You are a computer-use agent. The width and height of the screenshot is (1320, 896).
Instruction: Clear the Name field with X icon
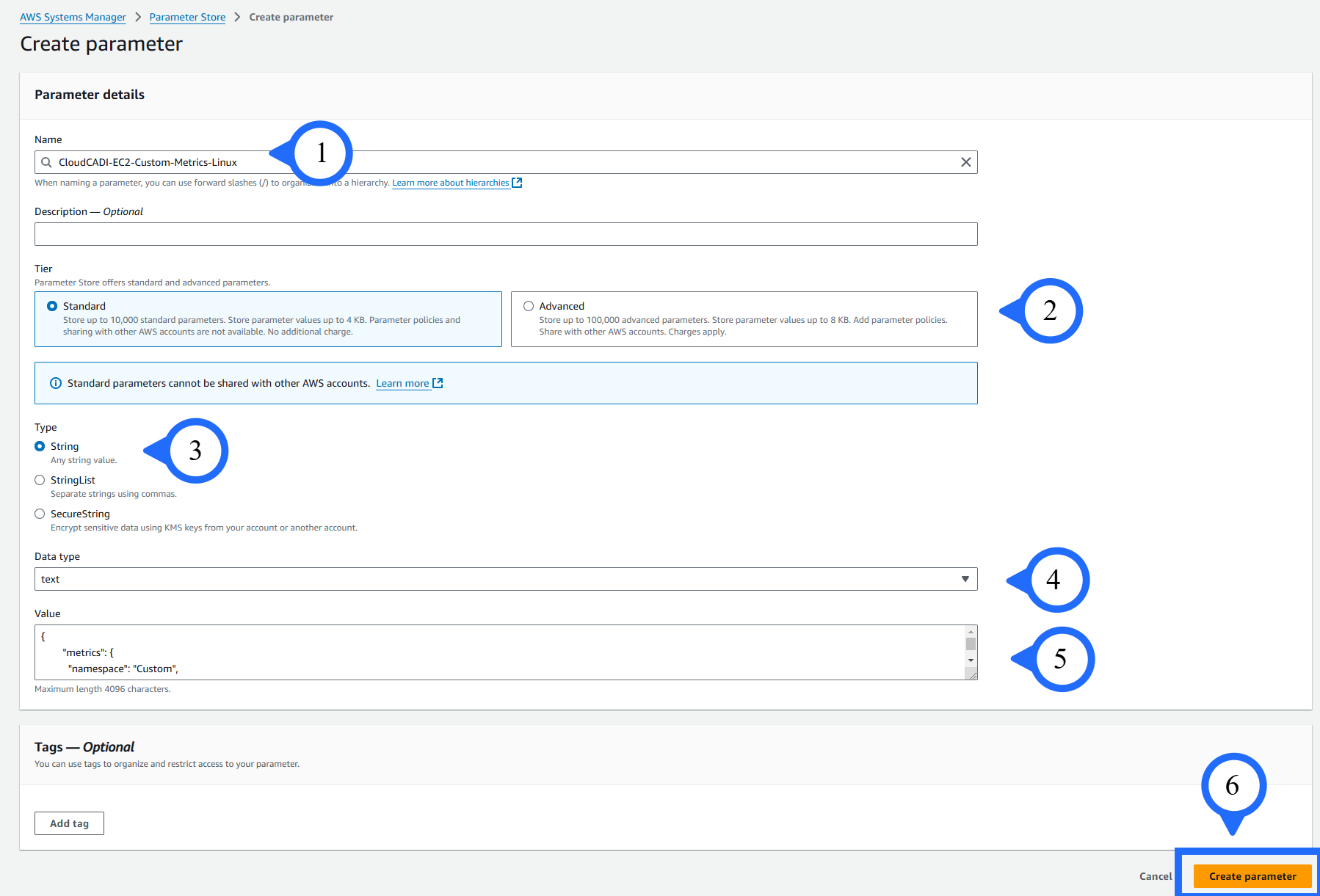pyautogui.click(x=965, y=162)
